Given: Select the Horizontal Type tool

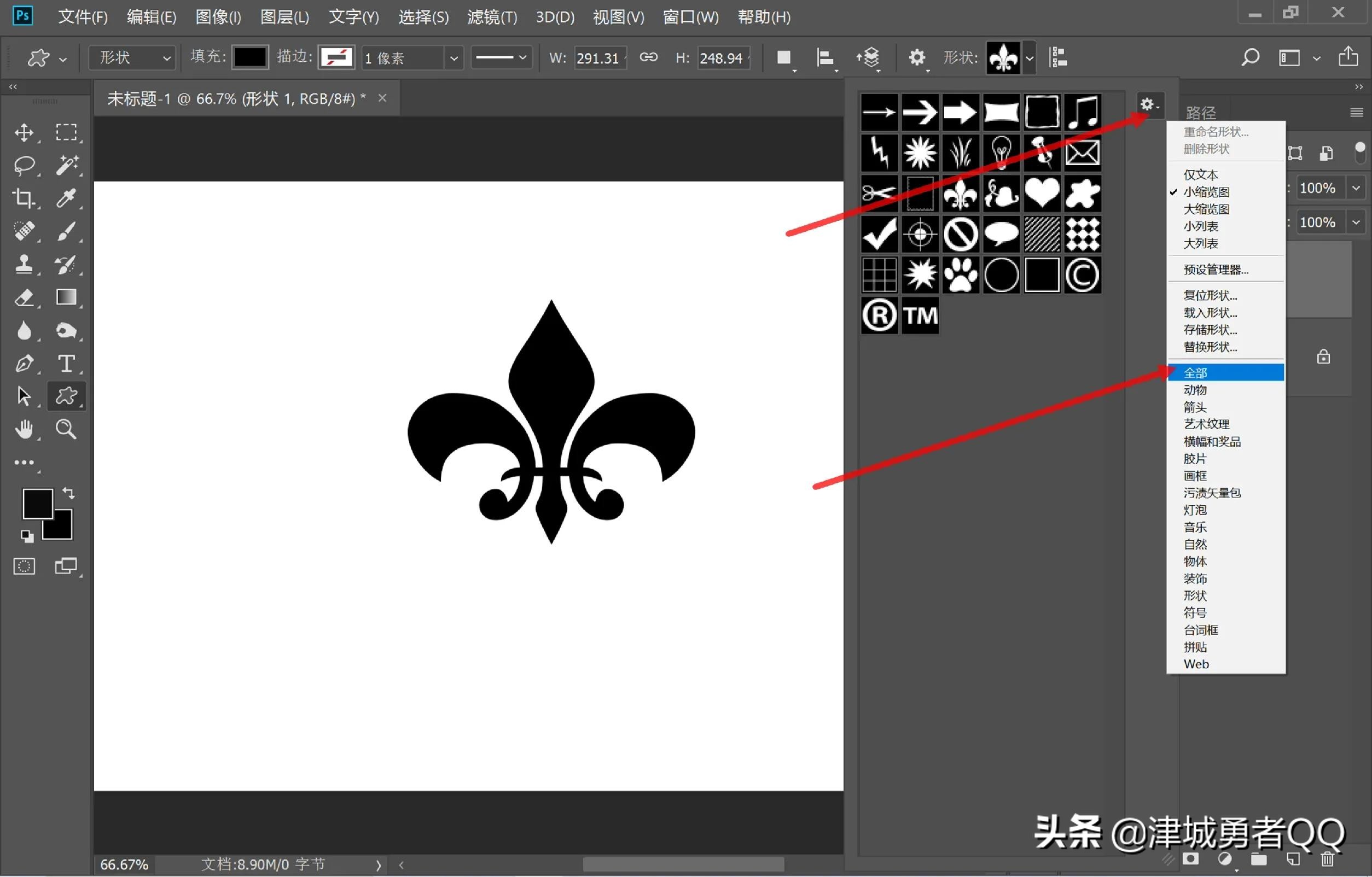Looking at the screenshot, I should 67,364.
